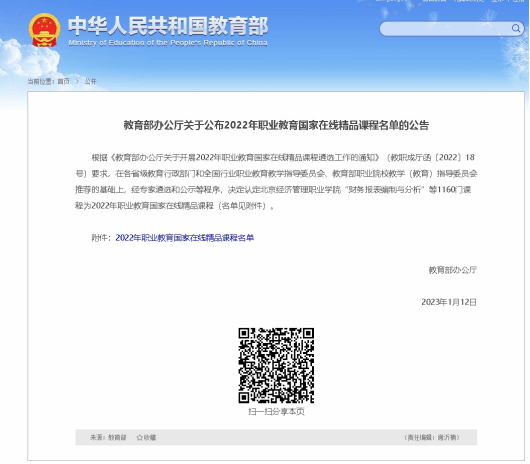Click the breadcrumb chevron separator arrow

[77, 81]
